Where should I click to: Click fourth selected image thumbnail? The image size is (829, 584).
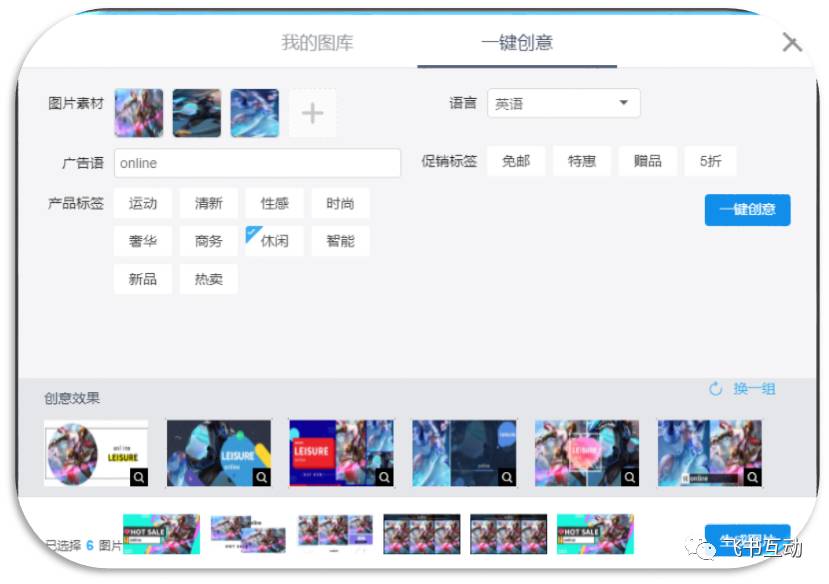421,534
